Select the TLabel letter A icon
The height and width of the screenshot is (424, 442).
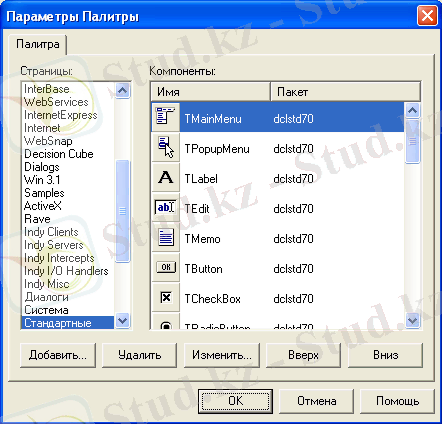coord(166,177)
